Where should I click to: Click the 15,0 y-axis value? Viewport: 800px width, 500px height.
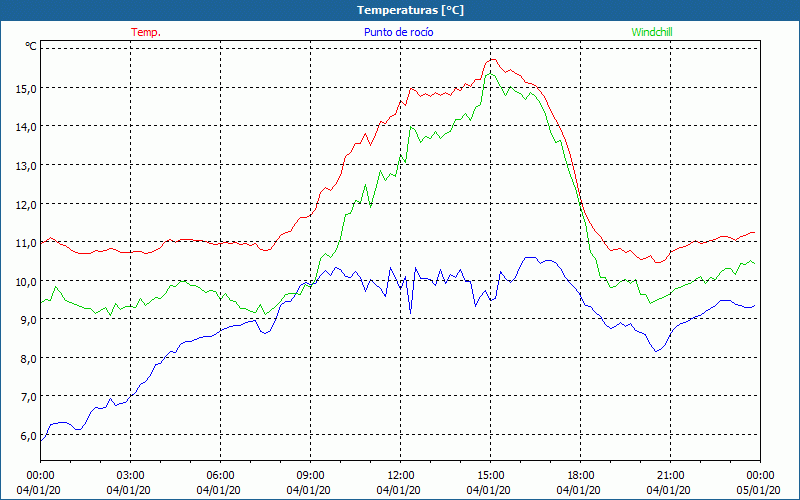pos(26,89)
